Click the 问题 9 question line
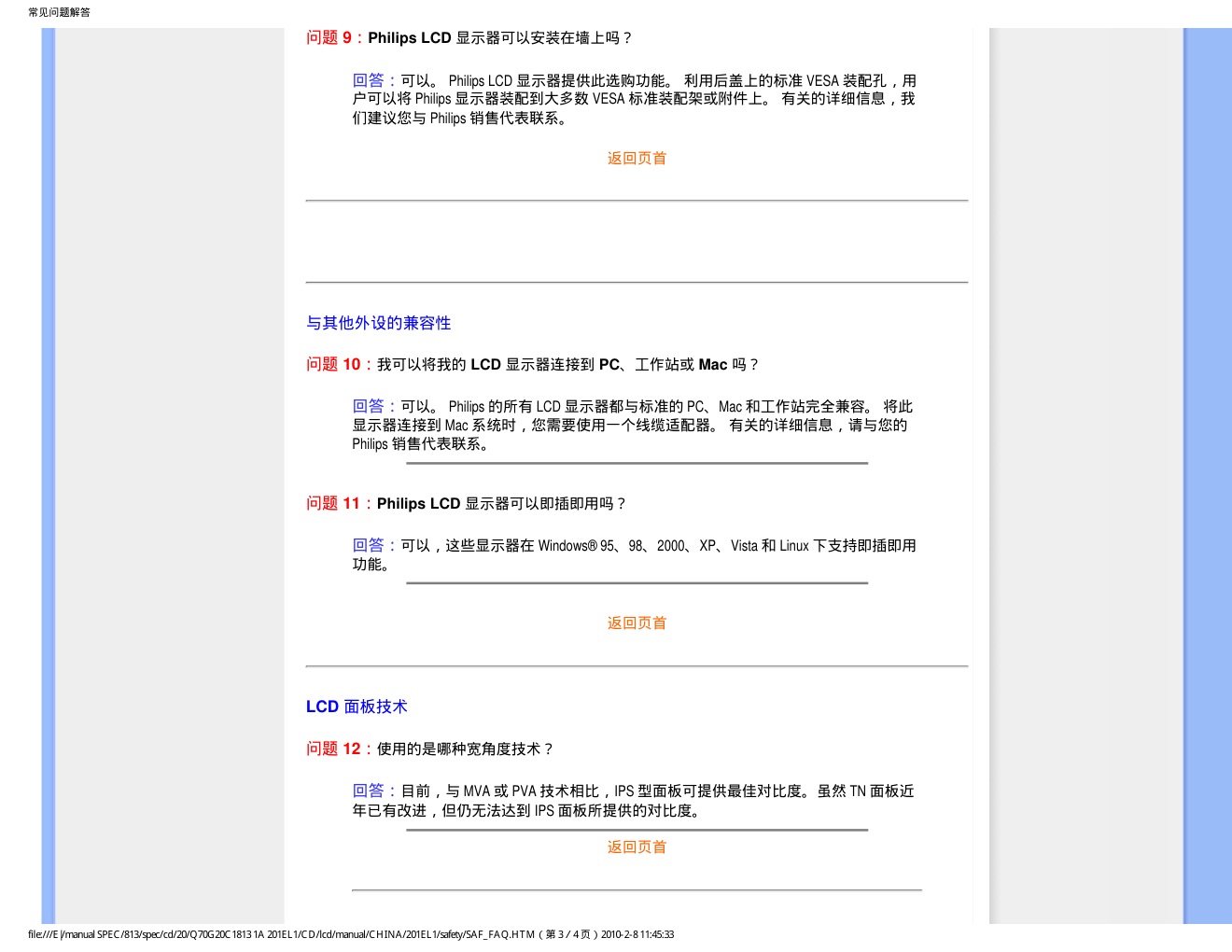This screenshot has height=952, width=1232. pyautogui.click(x=469, y=38)
